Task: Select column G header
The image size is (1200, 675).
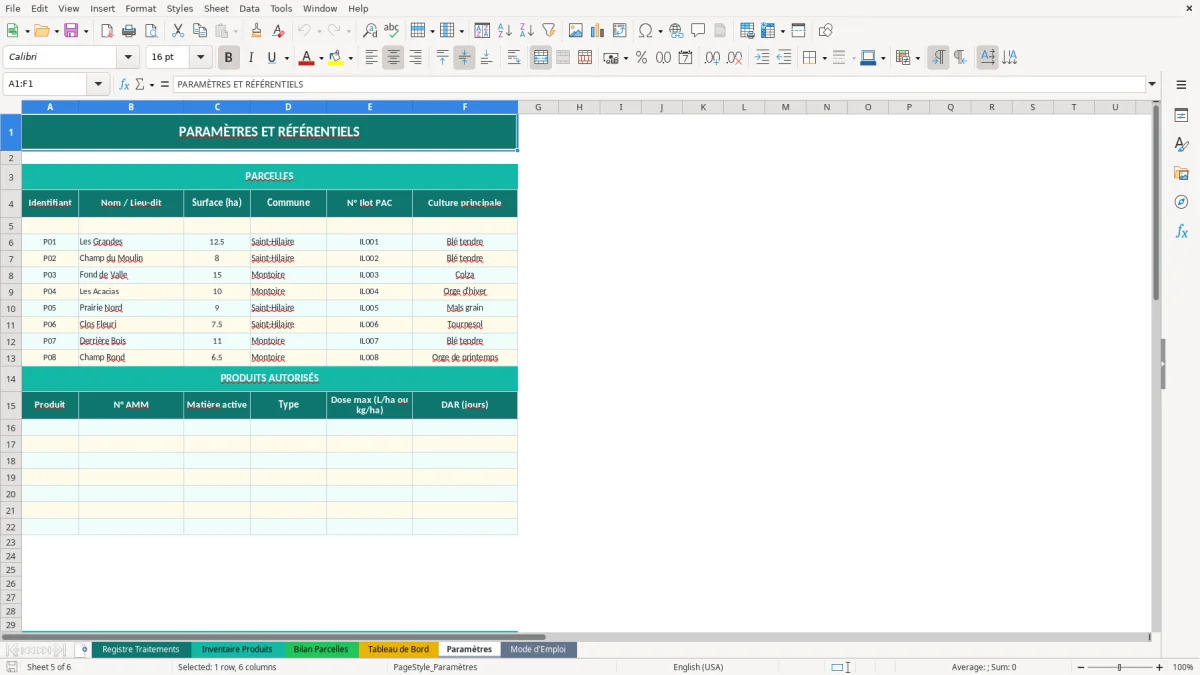Action: pyautogui.click(x=538, y=107)
